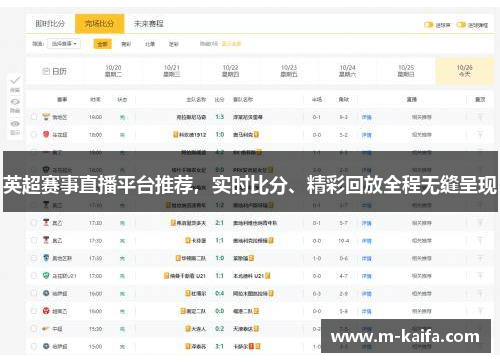Click round blue league icon in 0:4 row

pyautogui.click(x=46, y=293)
